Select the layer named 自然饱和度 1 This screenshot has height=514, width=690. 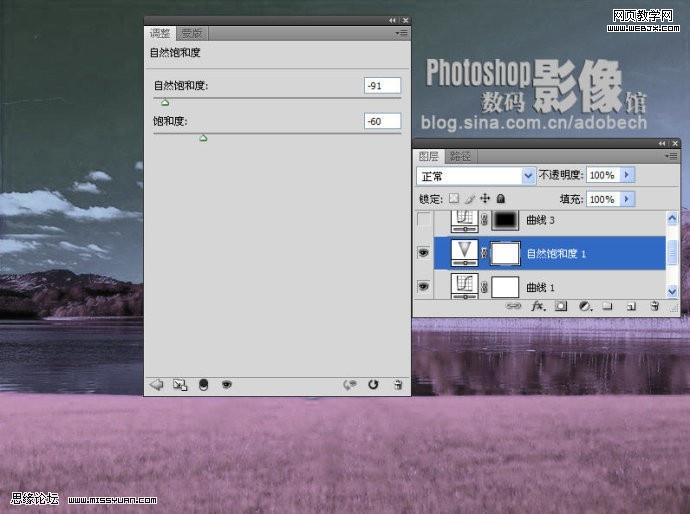556,253
